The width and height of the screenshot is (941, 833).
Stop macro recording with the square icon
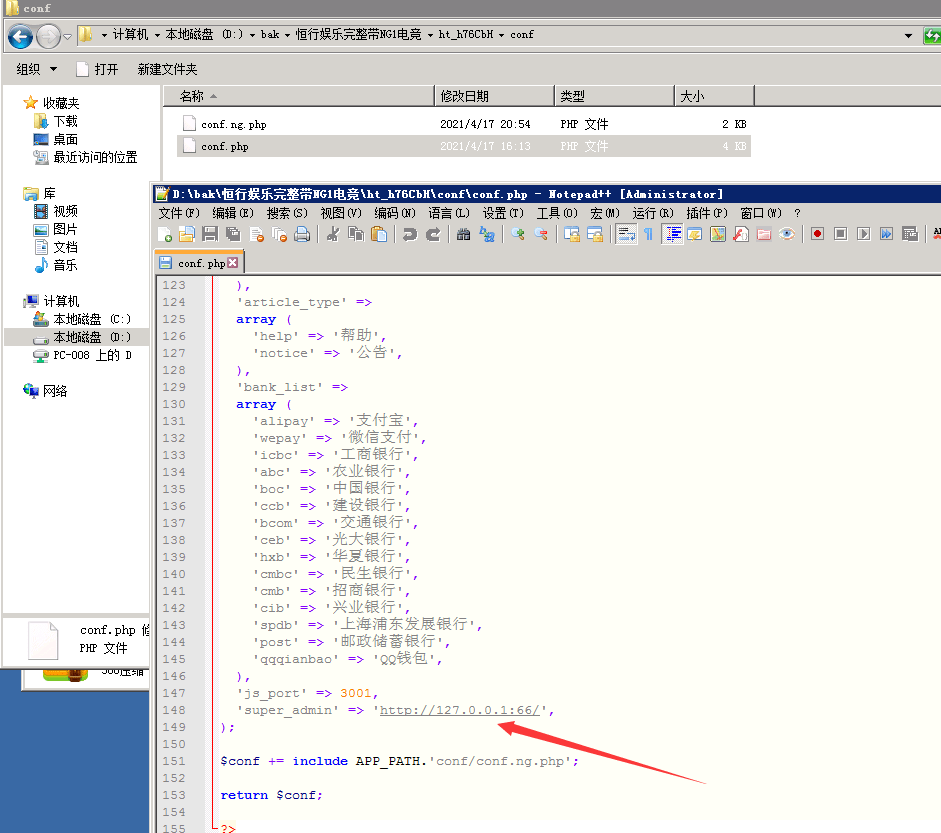tap(841, 234)
